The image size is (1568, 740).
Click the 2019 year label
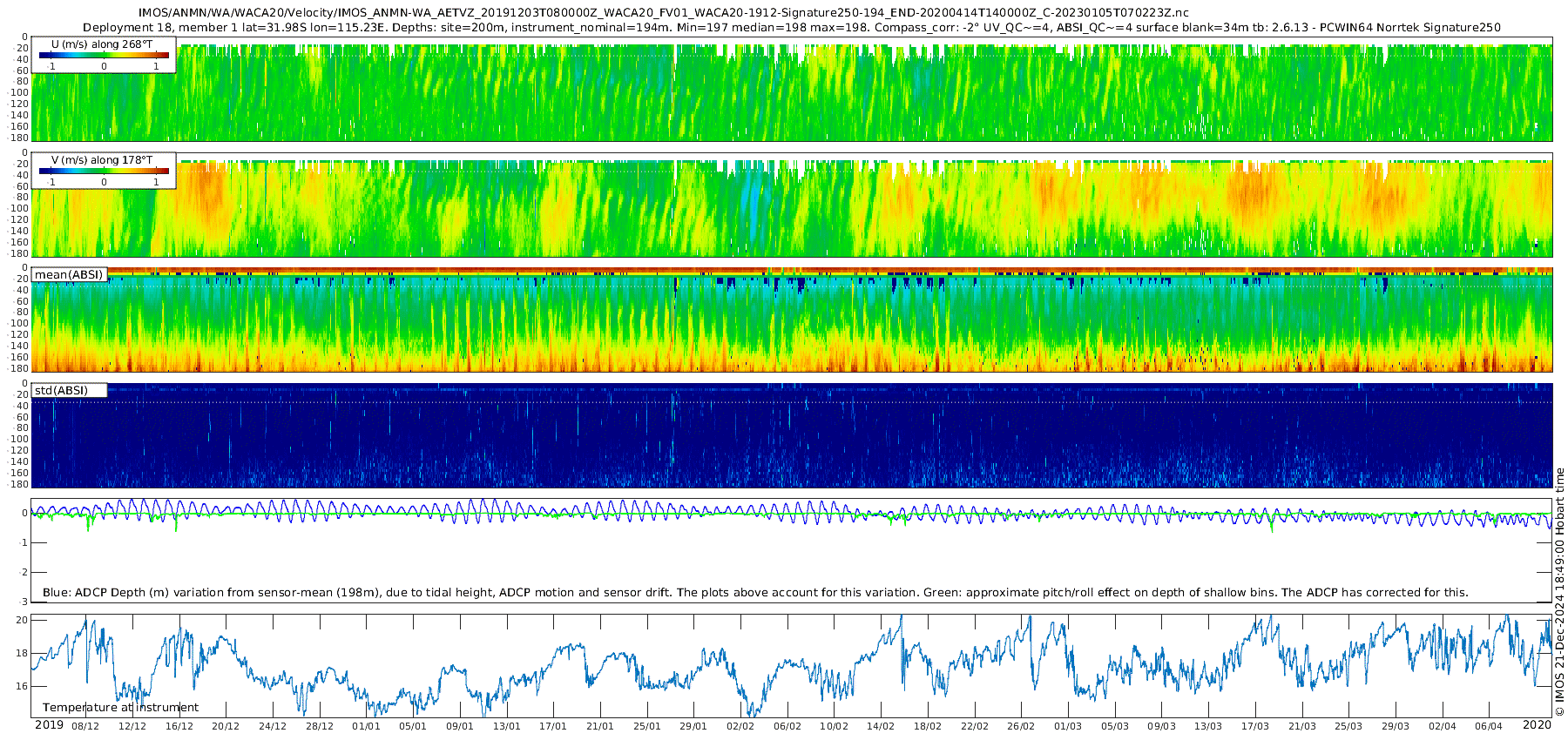point(49,725)
